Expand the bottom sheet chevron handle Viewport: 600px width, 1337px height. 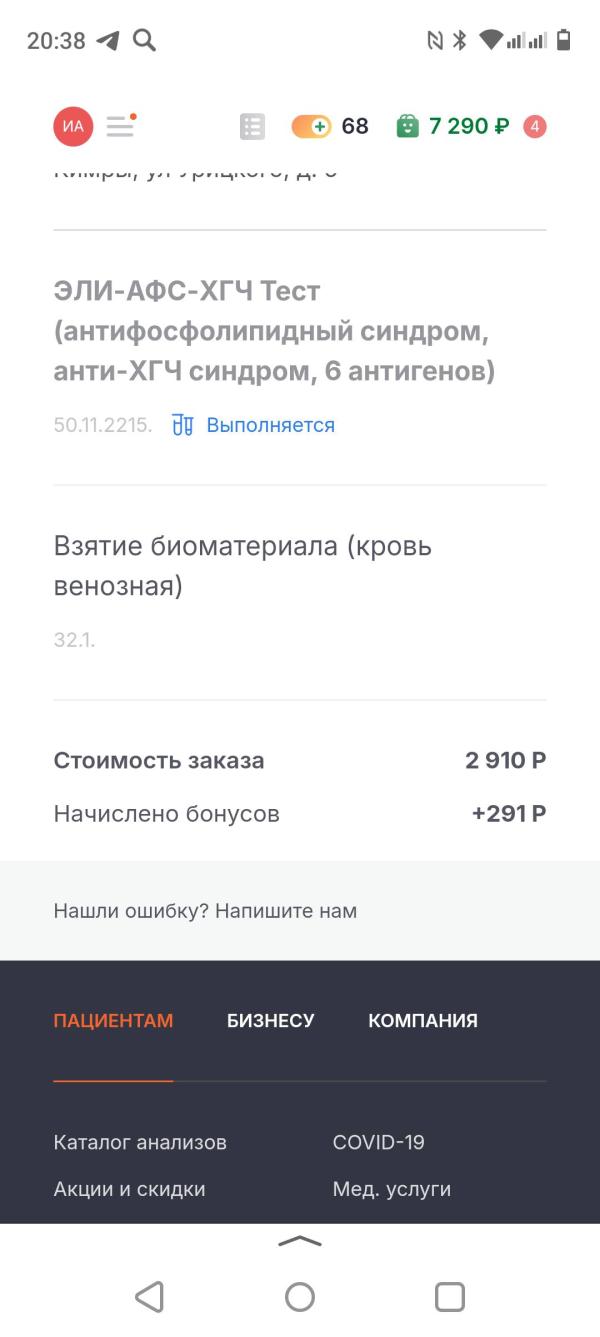tap(300, 1241)
